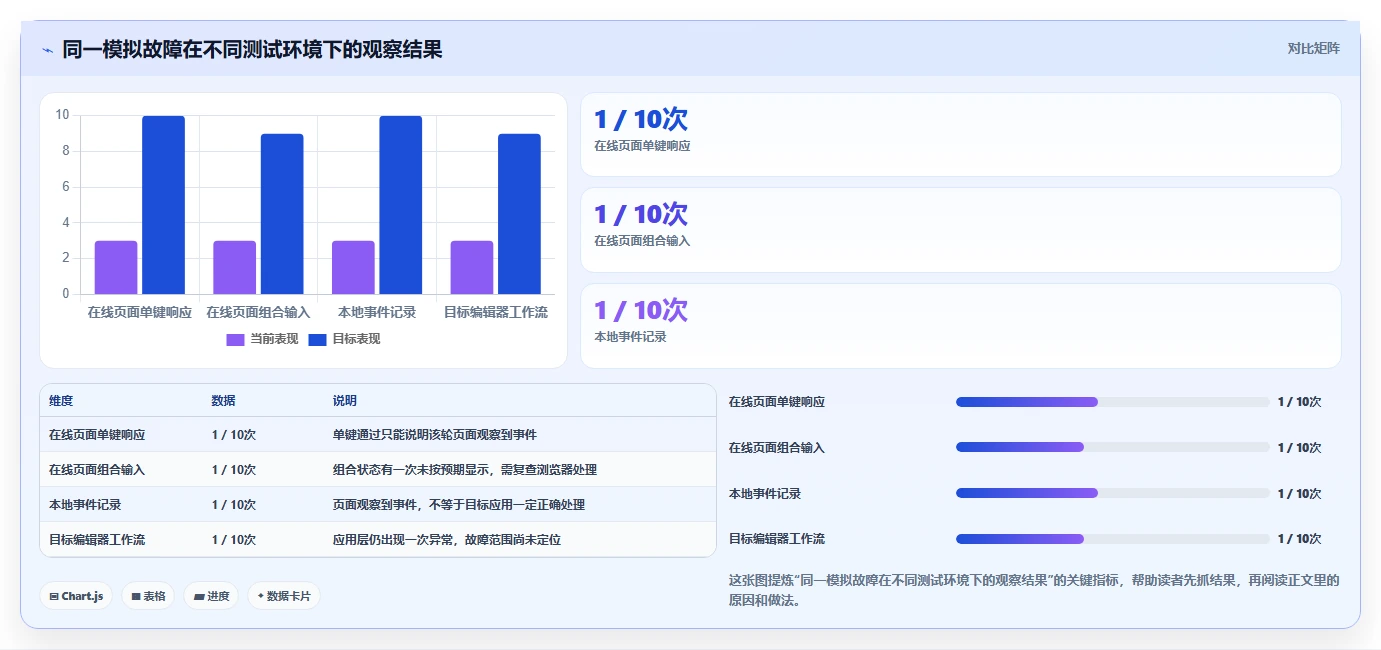
Task: Click the 在线页面组合输入 chart axis label
Action: (x=258, y=313)
